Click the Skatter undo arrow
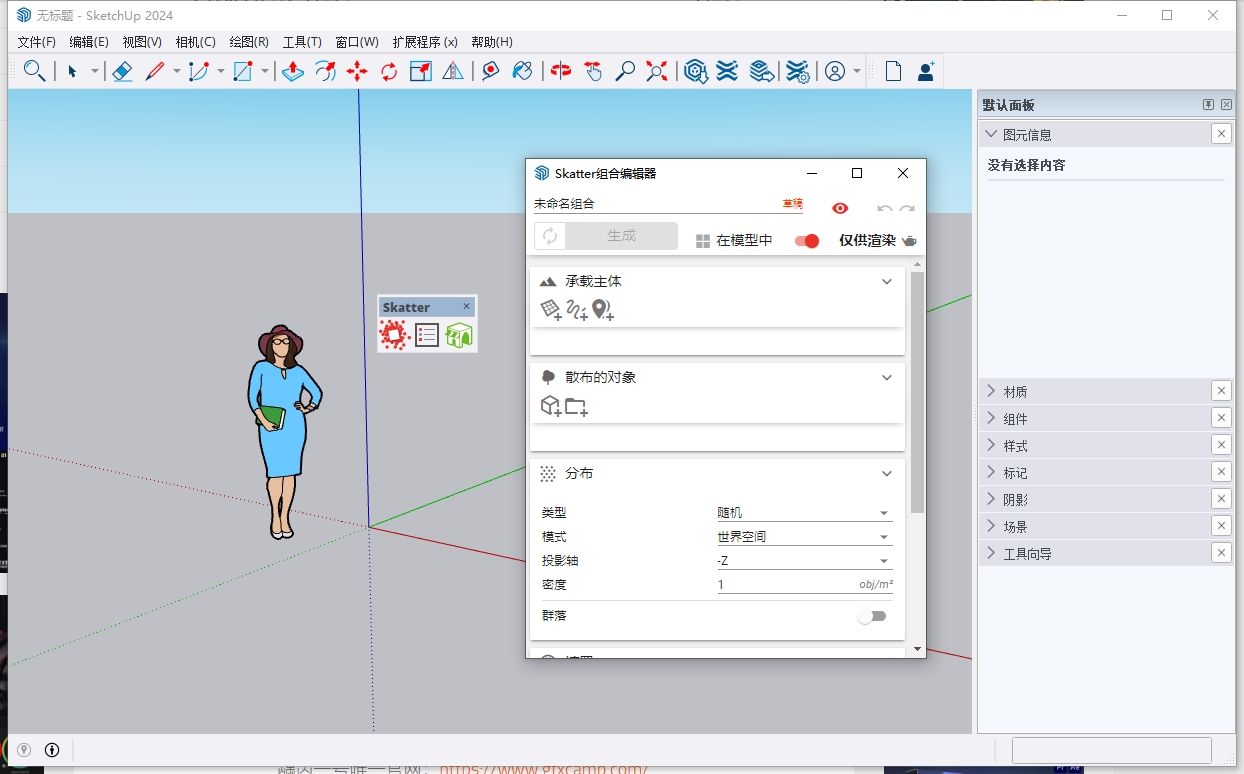The height and width of the screenshot is (774, 1244). click(884, 208)
